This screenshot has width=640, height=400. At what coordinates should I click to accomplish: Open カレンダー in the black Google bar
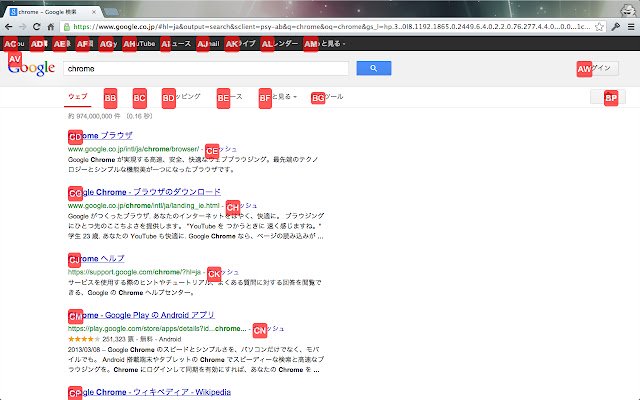280,44
